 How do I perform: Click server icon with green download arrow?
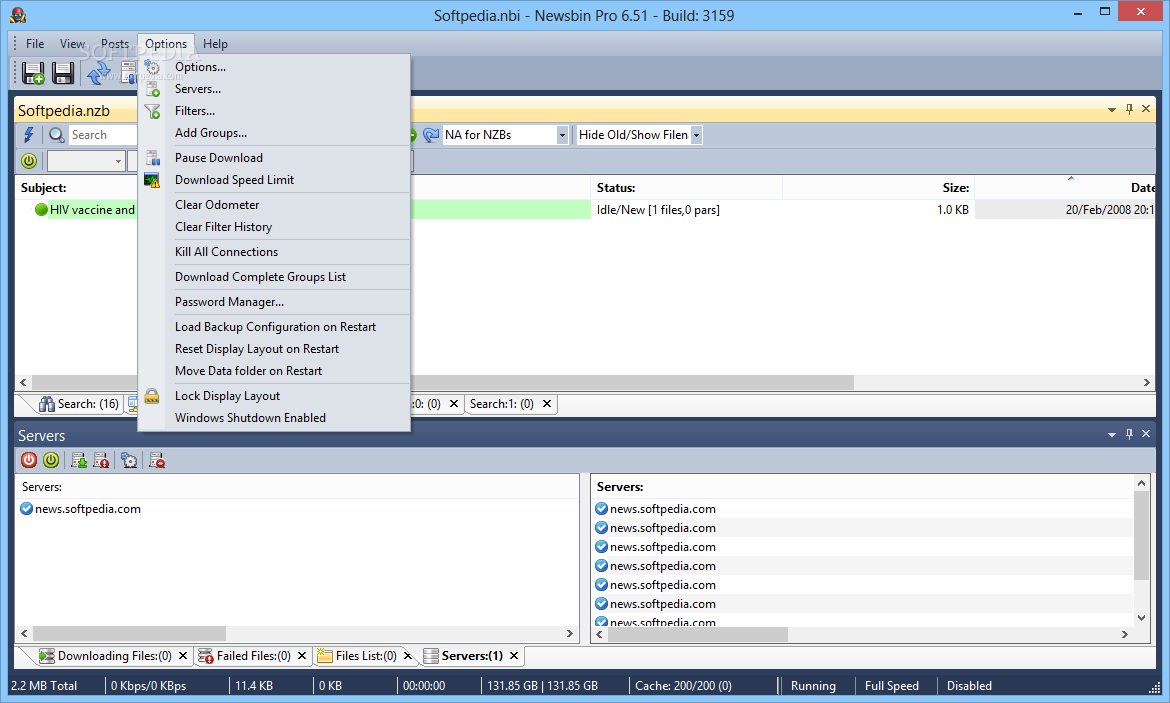[x=78, y=460]
